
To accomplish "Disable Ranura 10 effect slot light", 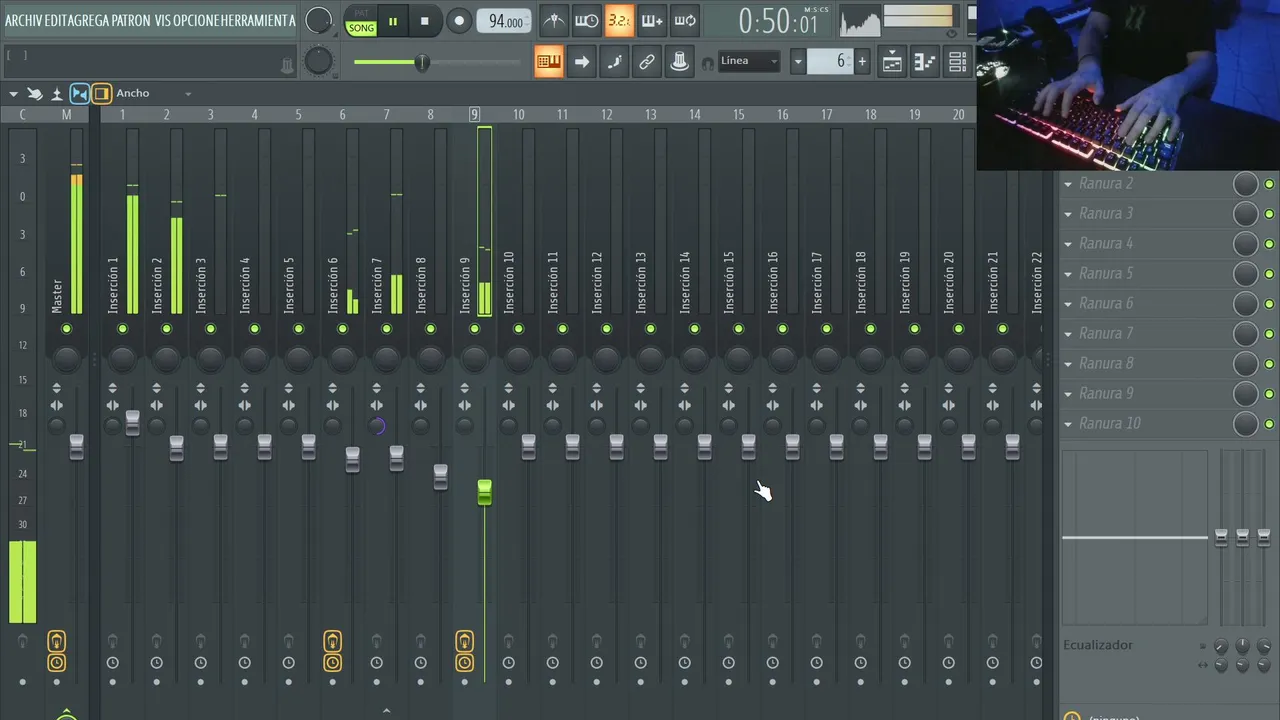I will click(1269, 424).
